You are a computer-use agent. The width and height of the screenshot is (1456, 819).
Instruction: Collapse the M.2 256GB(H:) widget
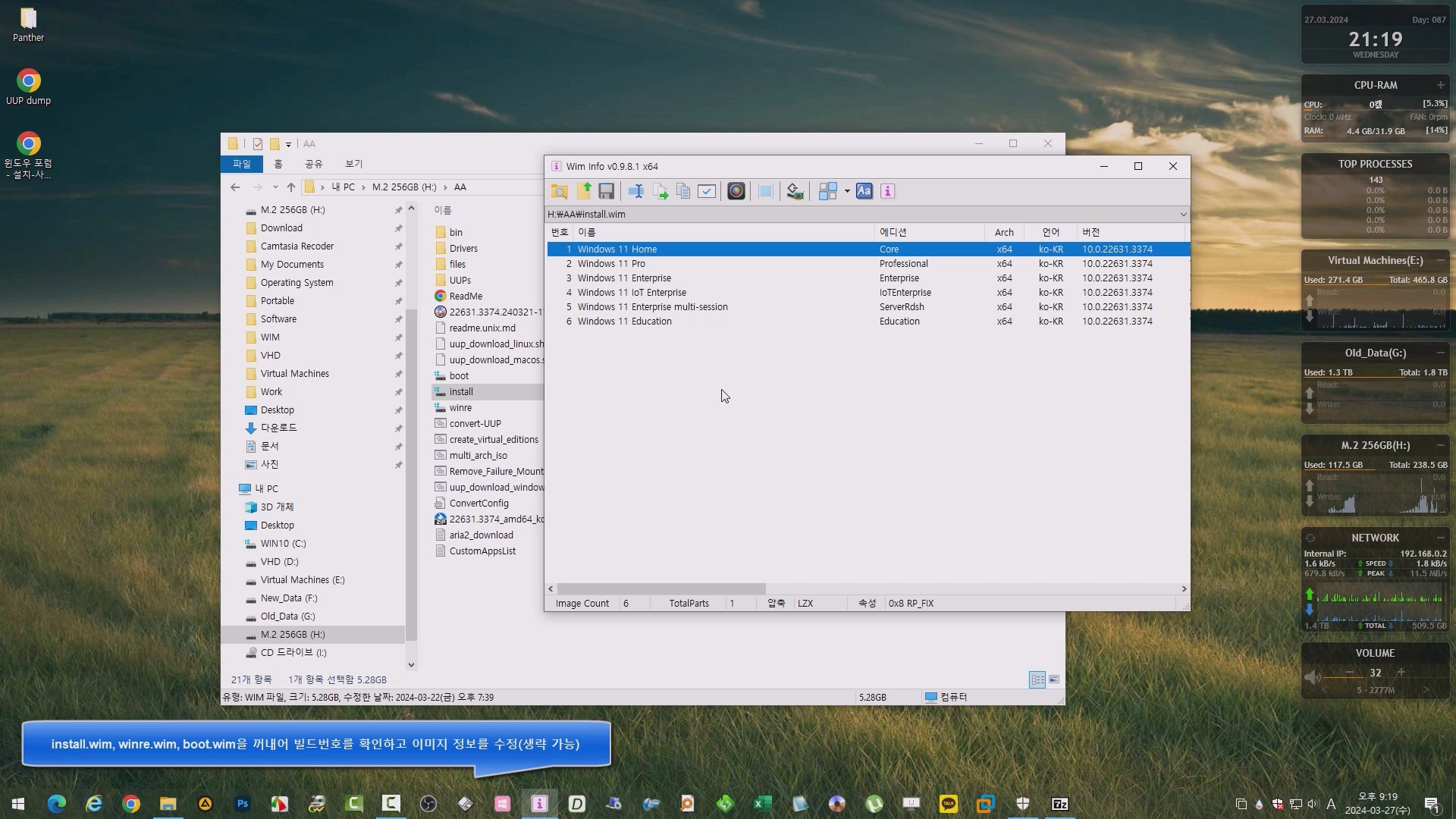(x=1440, y=445)
